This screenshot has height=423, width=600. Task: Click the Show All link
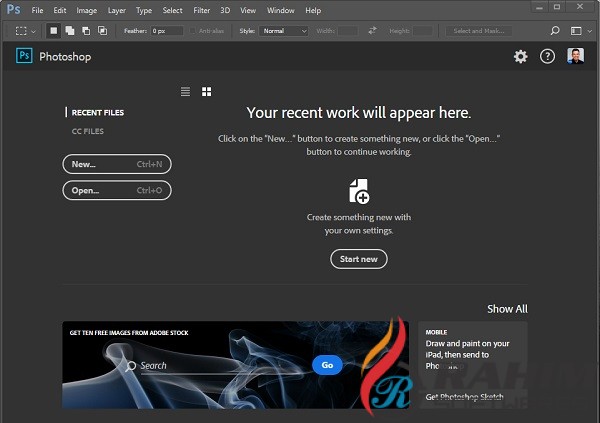click(x=507, y=309)
